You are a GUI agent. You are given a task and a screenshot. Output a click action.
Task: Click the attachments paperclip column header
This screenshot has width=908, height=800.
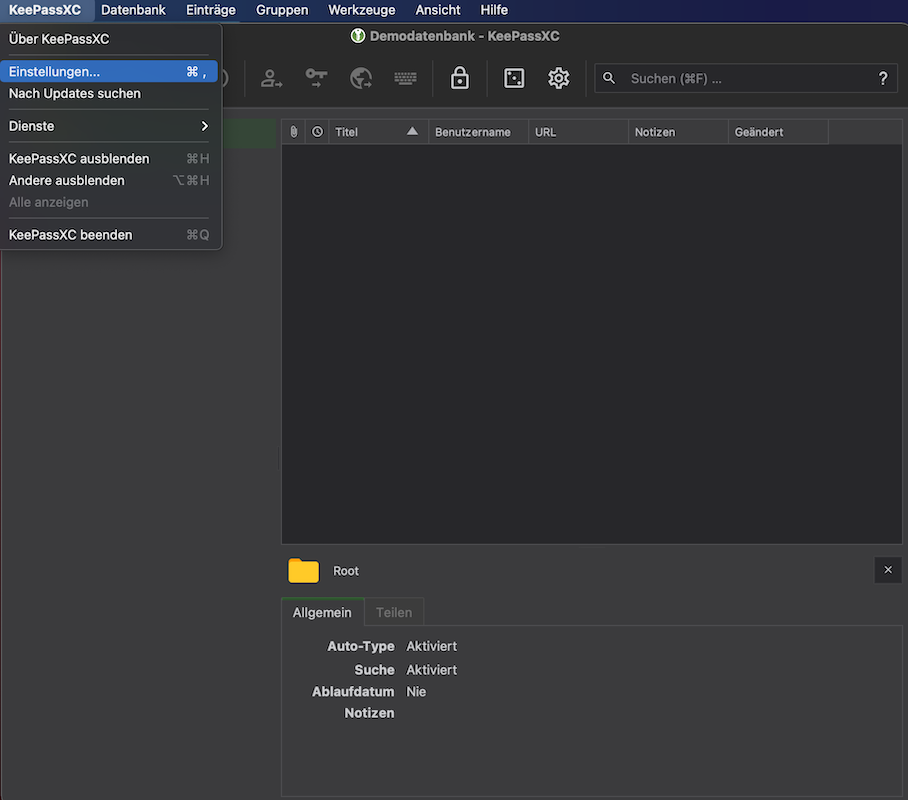(x=294, y=132)
